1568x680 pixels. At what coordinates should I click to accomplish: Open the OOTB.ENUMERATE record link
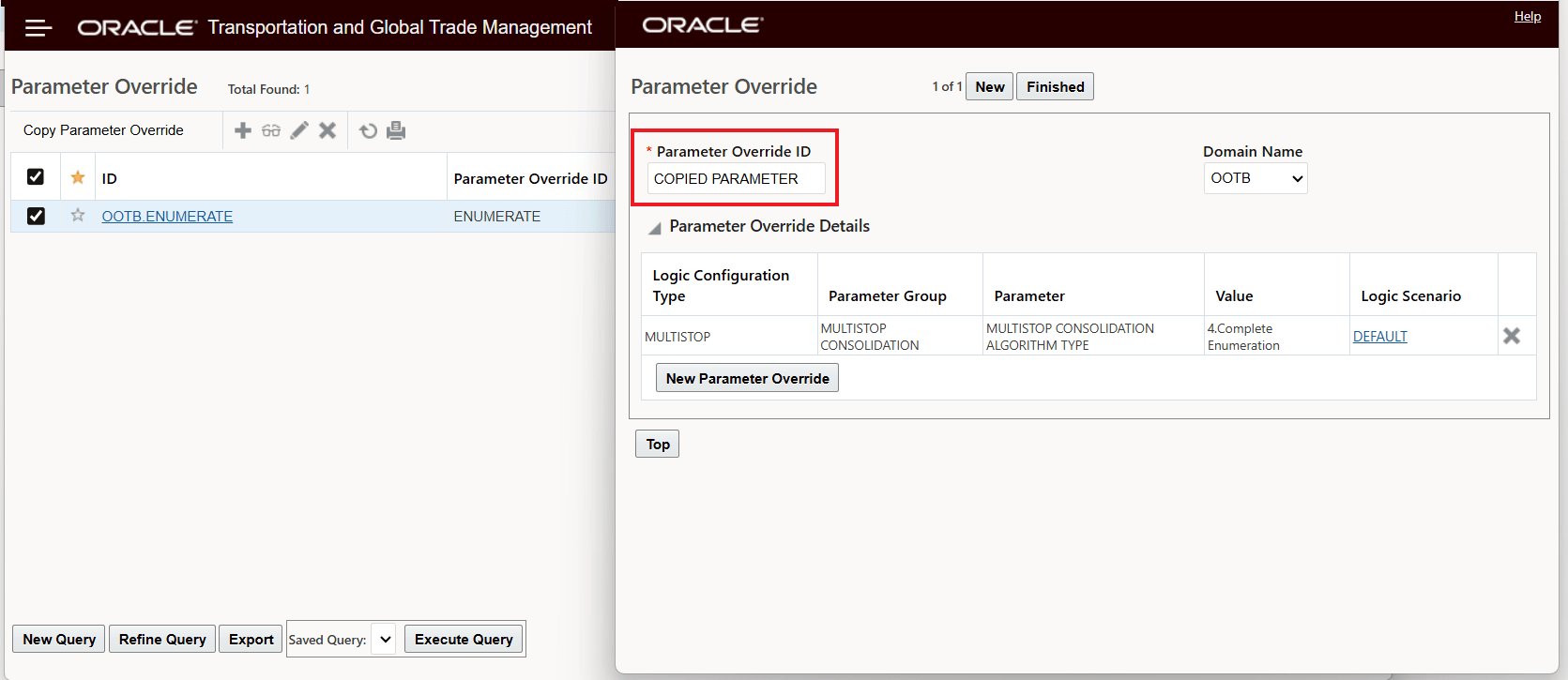click(167, 217)
